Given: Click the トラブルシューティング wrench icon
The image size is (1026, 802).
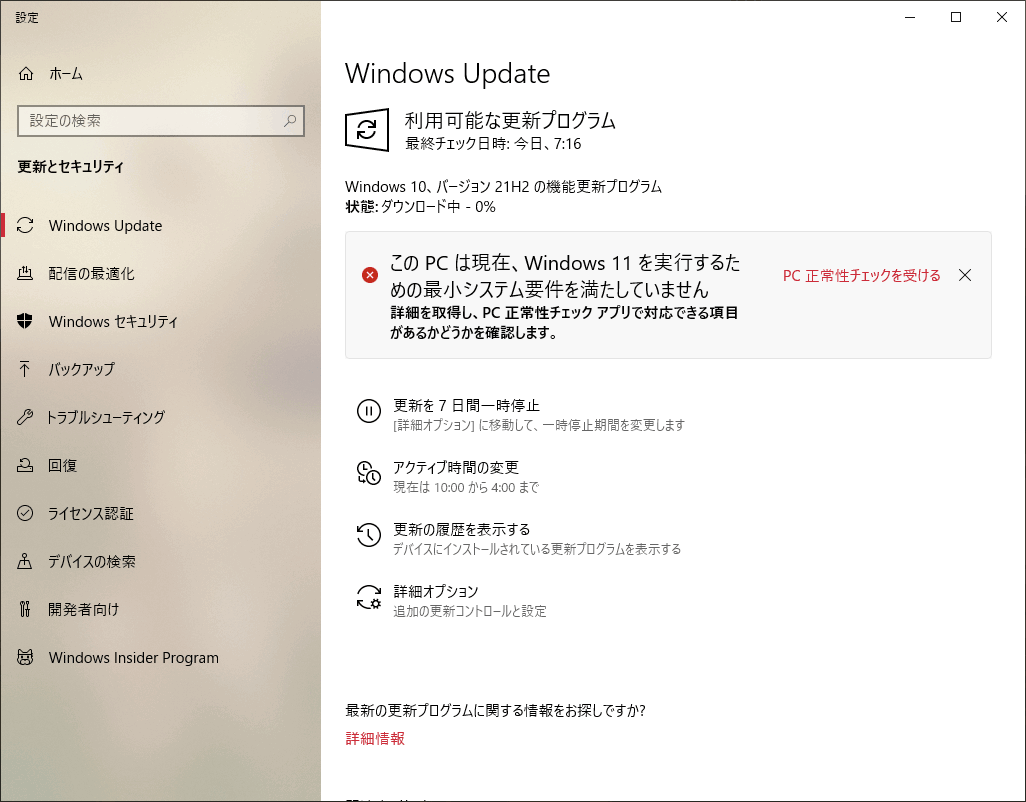Looking at the screenshot, I should pyautogui.click(x=25, y=417).
